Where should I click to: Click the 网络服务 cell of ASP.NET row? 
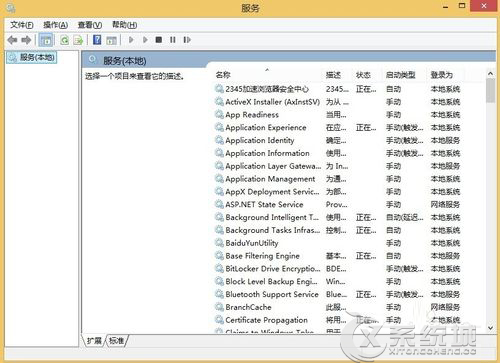[445, 204]
